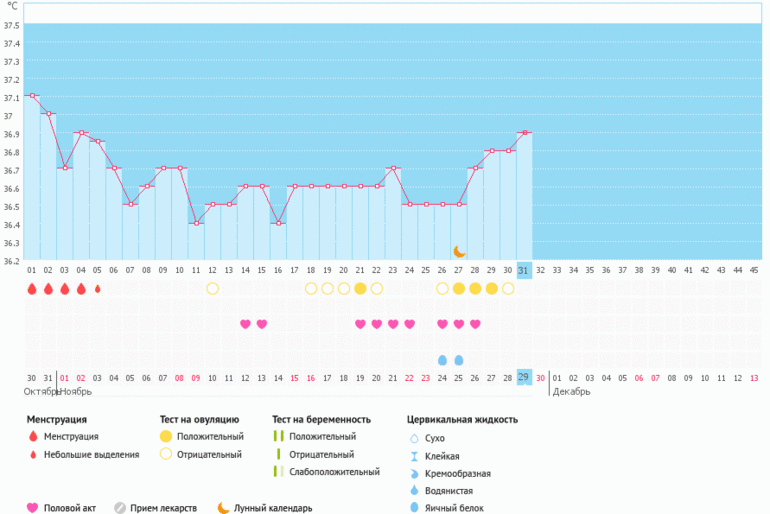Click the heart icon on cycle day 14
Image resolution: width=770 pixels, height=514 pixels.
click(245, 324)
